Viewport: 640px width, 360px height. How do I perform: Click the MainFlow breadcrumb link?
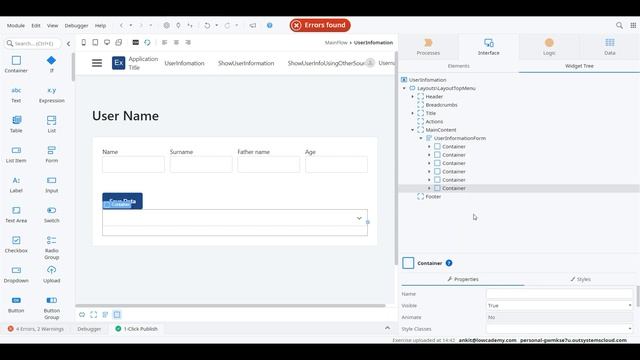(336, 42)
